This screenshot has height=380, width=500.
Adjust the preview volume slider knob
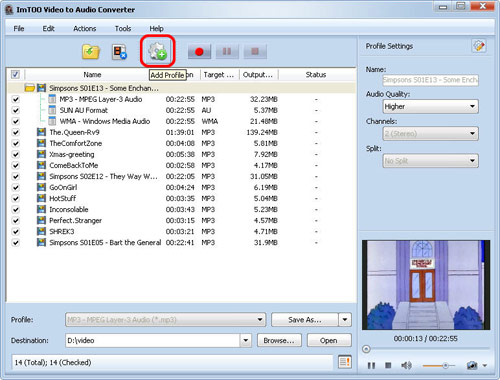coord(445,366)
